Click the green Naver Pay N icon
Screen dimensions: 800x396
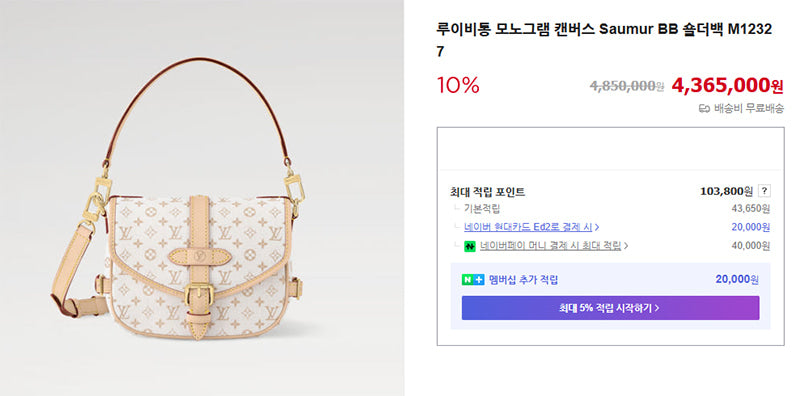pyautogui.click(x=469, y=246)
